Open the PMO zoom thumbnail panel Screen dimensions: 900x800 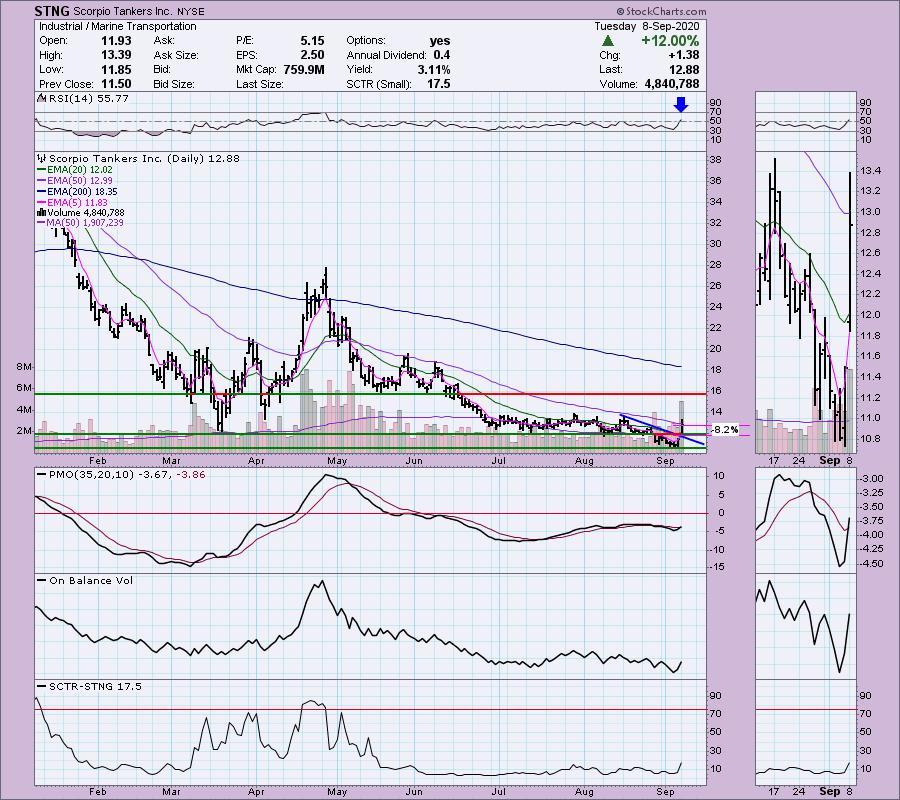coord(805,520)
